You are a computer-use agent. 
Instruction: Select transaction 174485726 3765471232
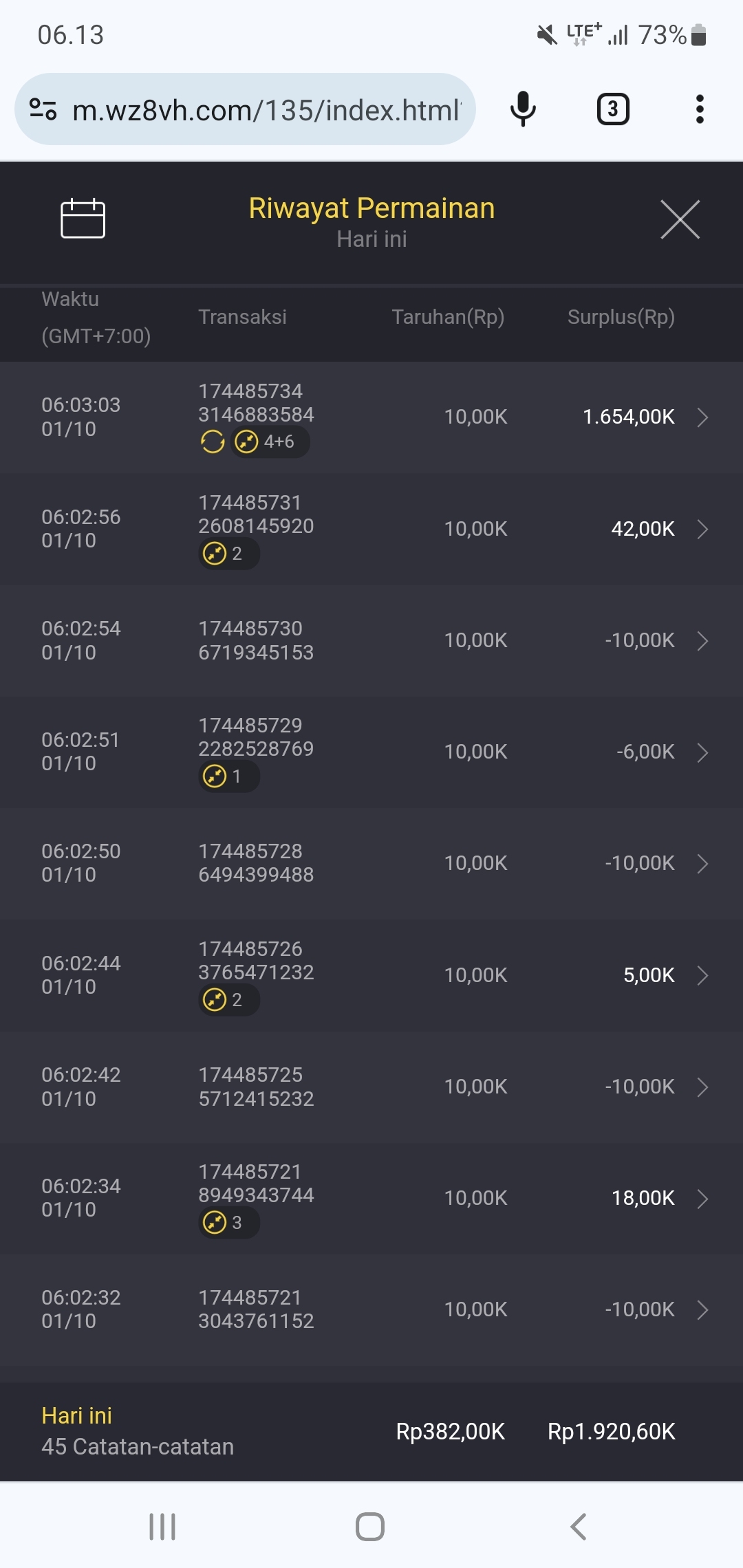coord(256,961)
